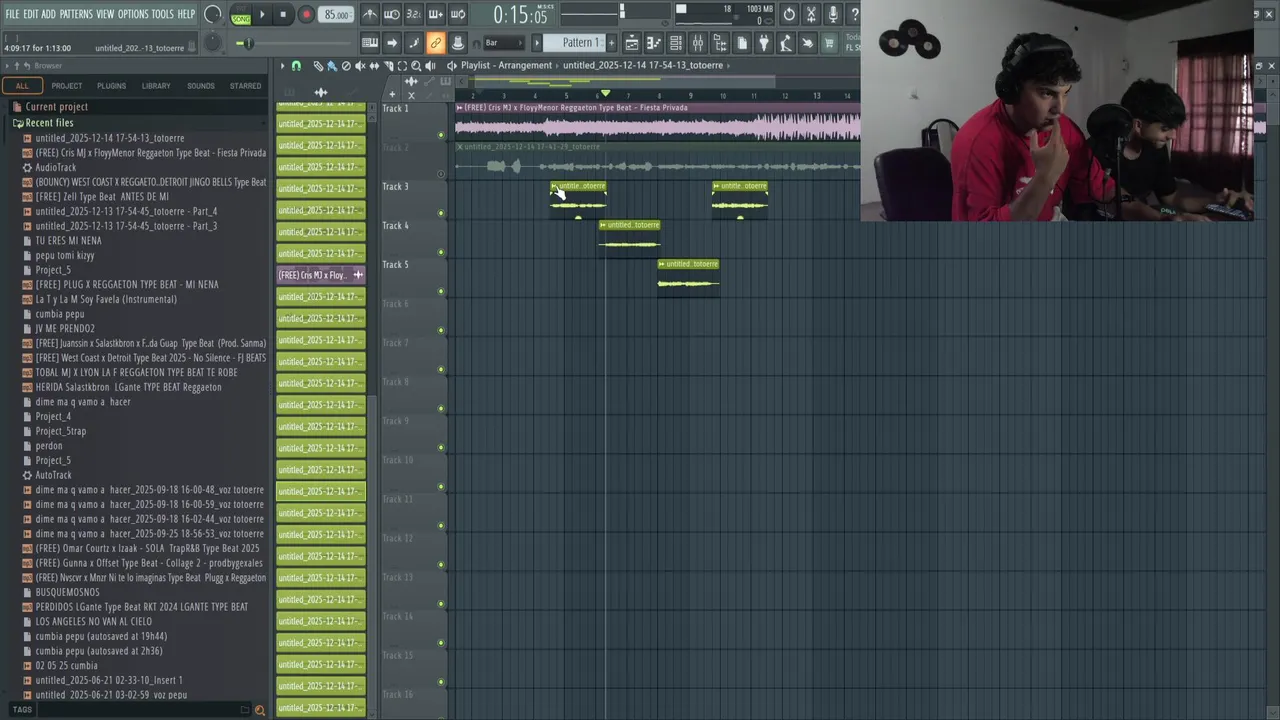Open the Piano roll icon
Image resolution: width=1280 pixels, height=720 pixels.
(x=654, y=43)
